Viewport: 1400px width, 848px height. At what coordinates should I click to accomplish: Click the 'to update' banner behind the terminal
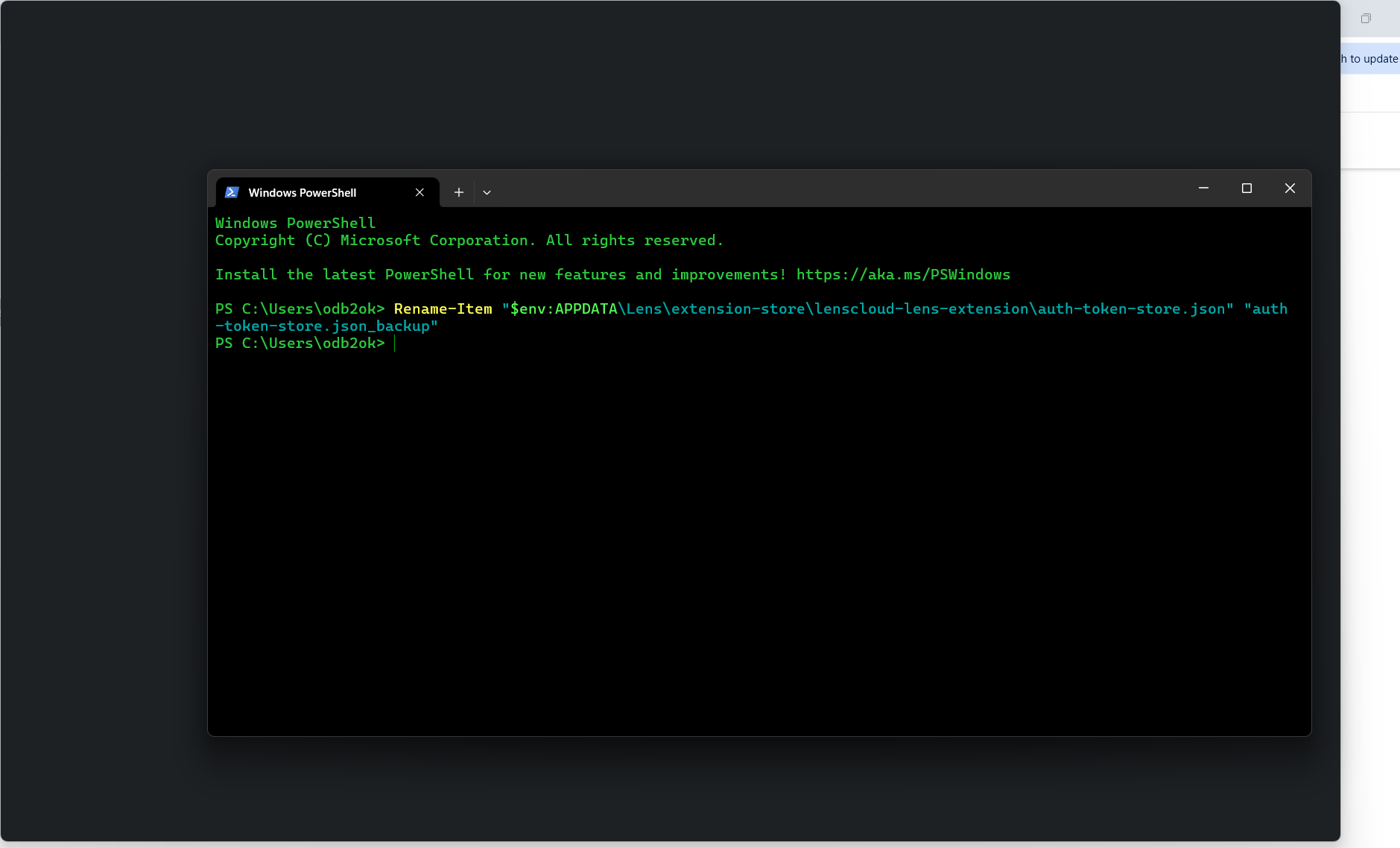[x=1371, y=59]
